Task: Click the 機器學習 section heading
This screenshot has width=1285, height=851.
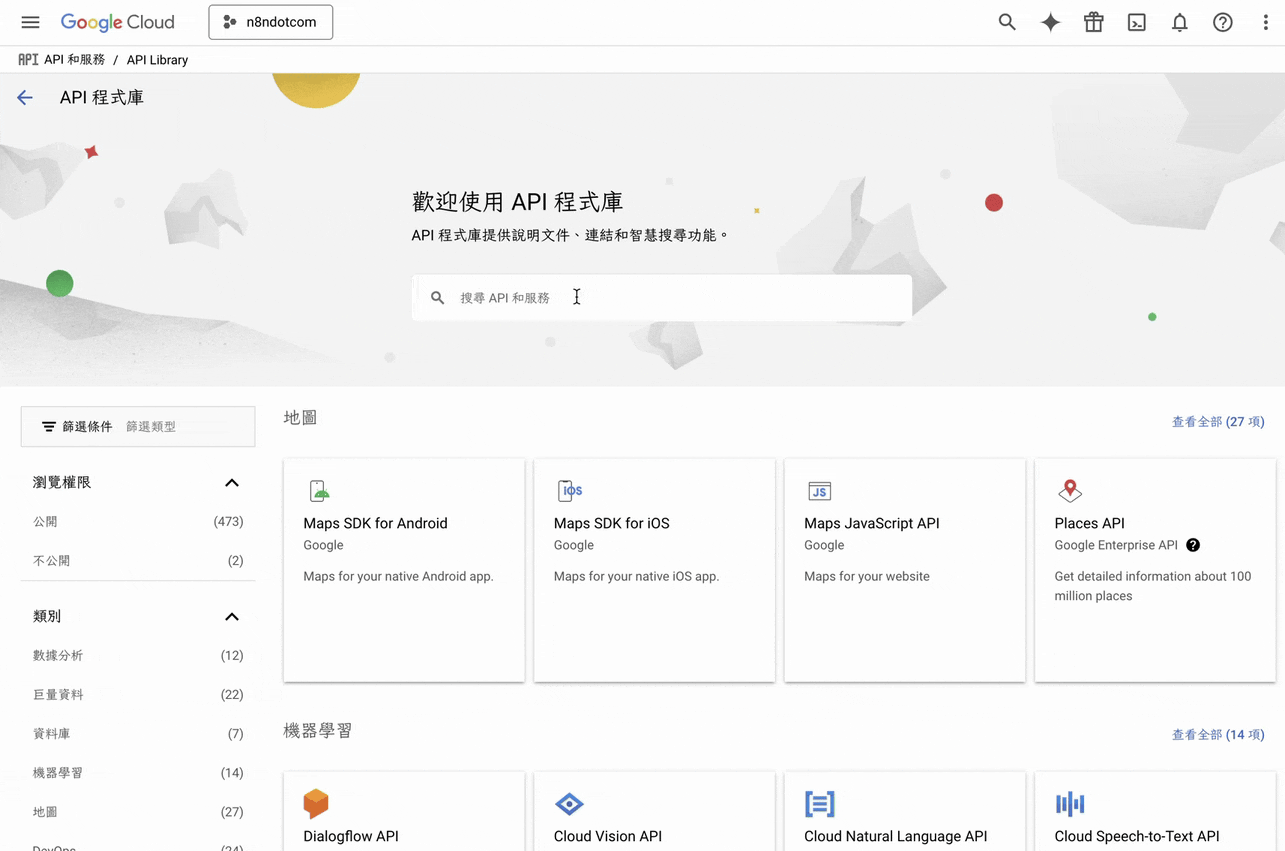Action: click(x=318, y=731)
